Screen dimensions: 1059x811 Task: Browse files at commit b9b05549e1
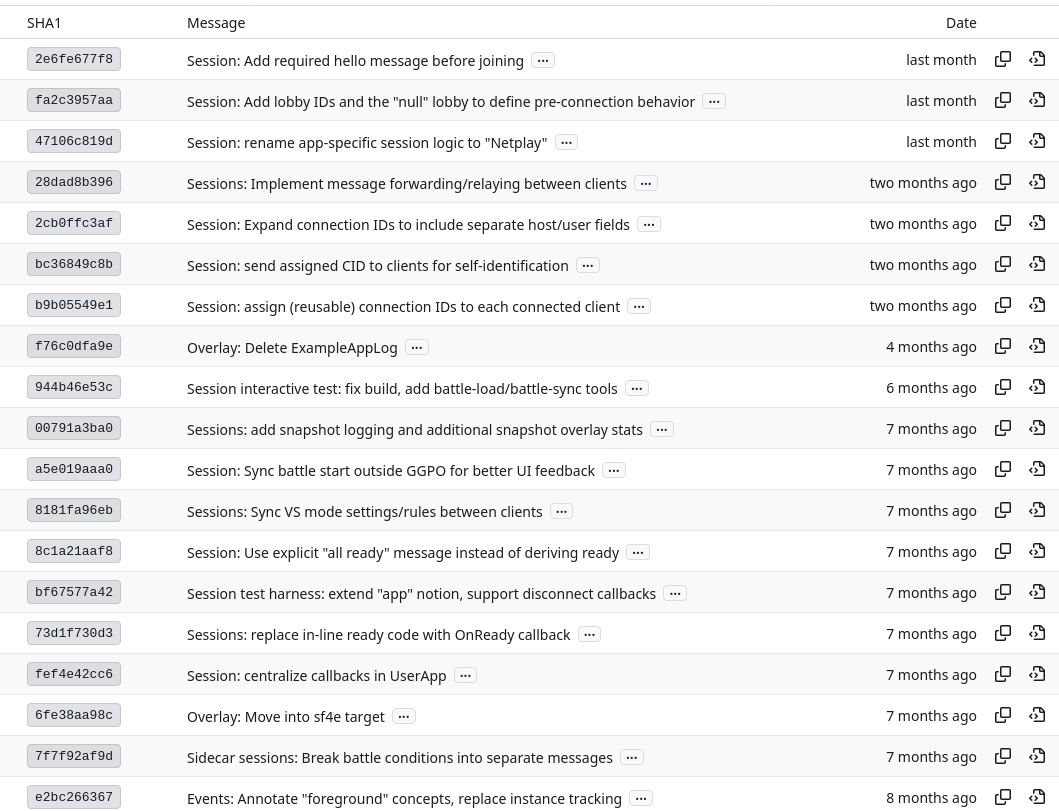click(1037, 305)
